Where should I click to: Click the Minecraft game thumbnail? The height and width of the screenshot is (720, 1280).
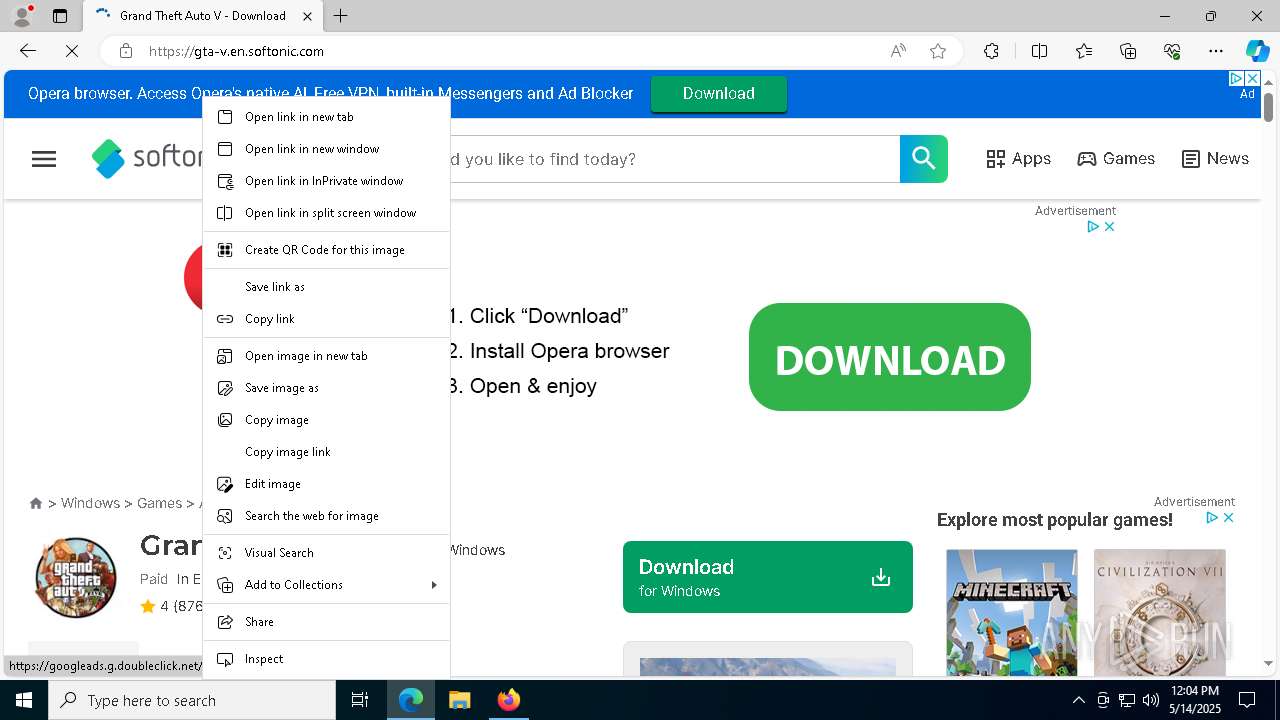click(x=1012, y=612)
